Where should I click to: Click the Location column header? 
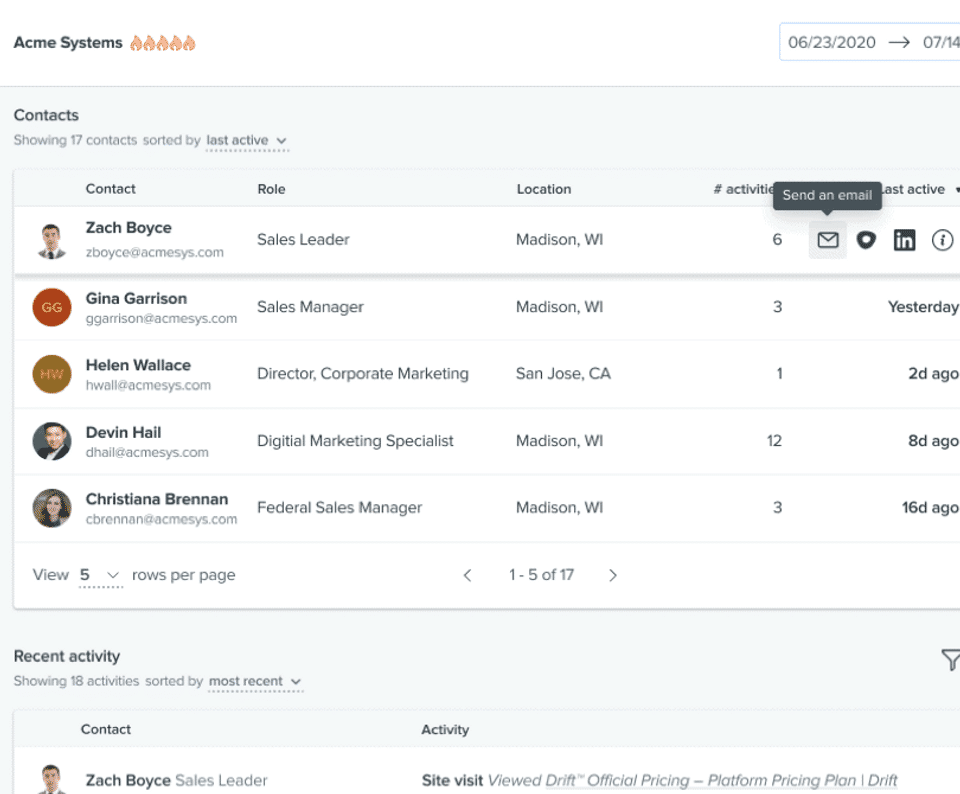544,189
